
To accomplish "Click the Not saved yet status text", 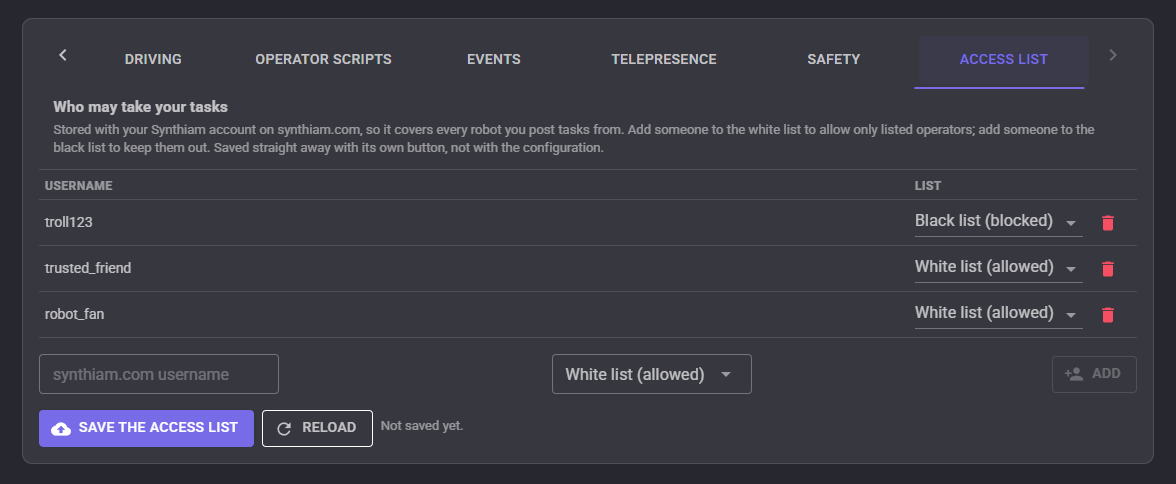I will 422,425.
